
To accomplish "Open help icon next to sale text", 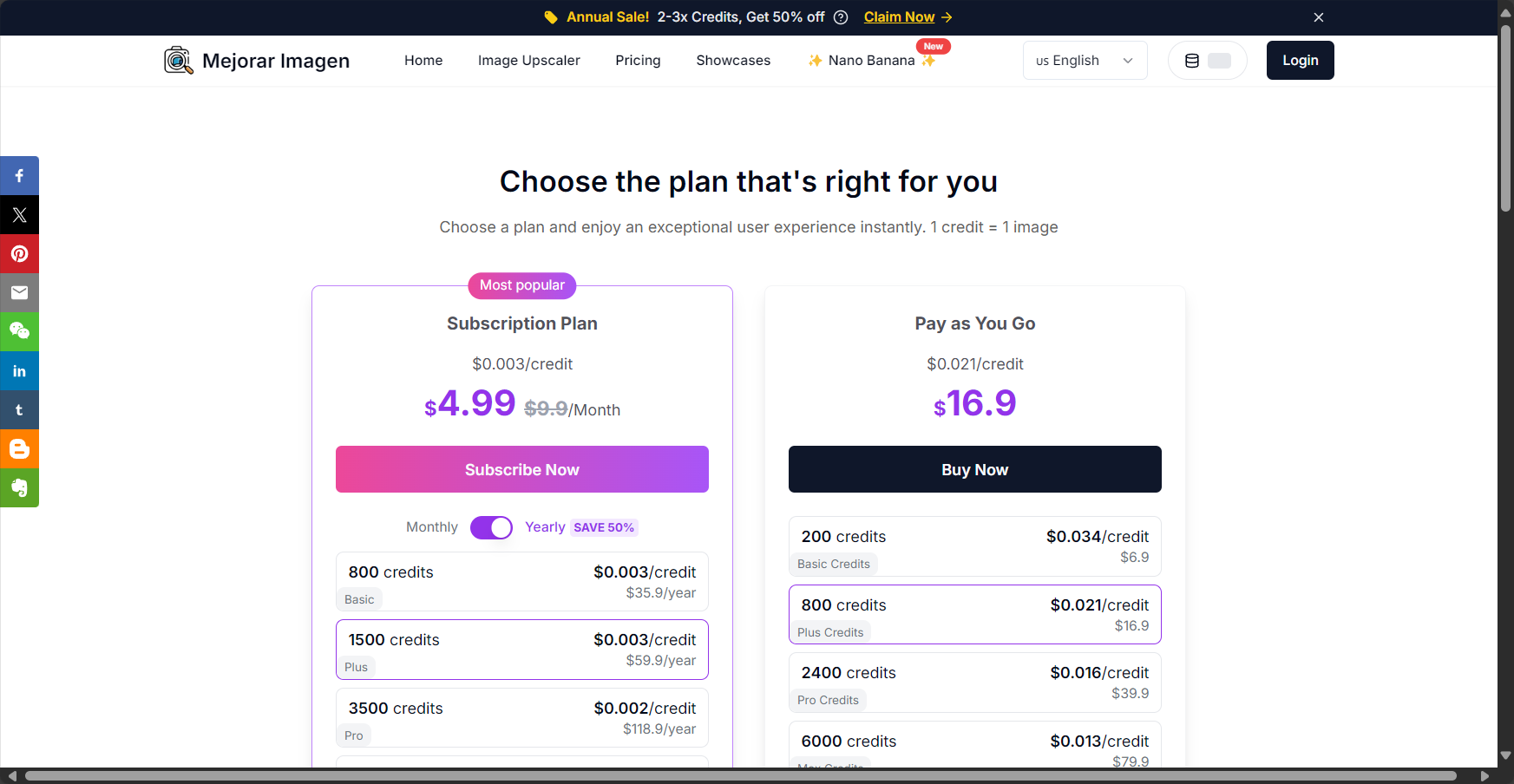I will click(x=840, y=17).
